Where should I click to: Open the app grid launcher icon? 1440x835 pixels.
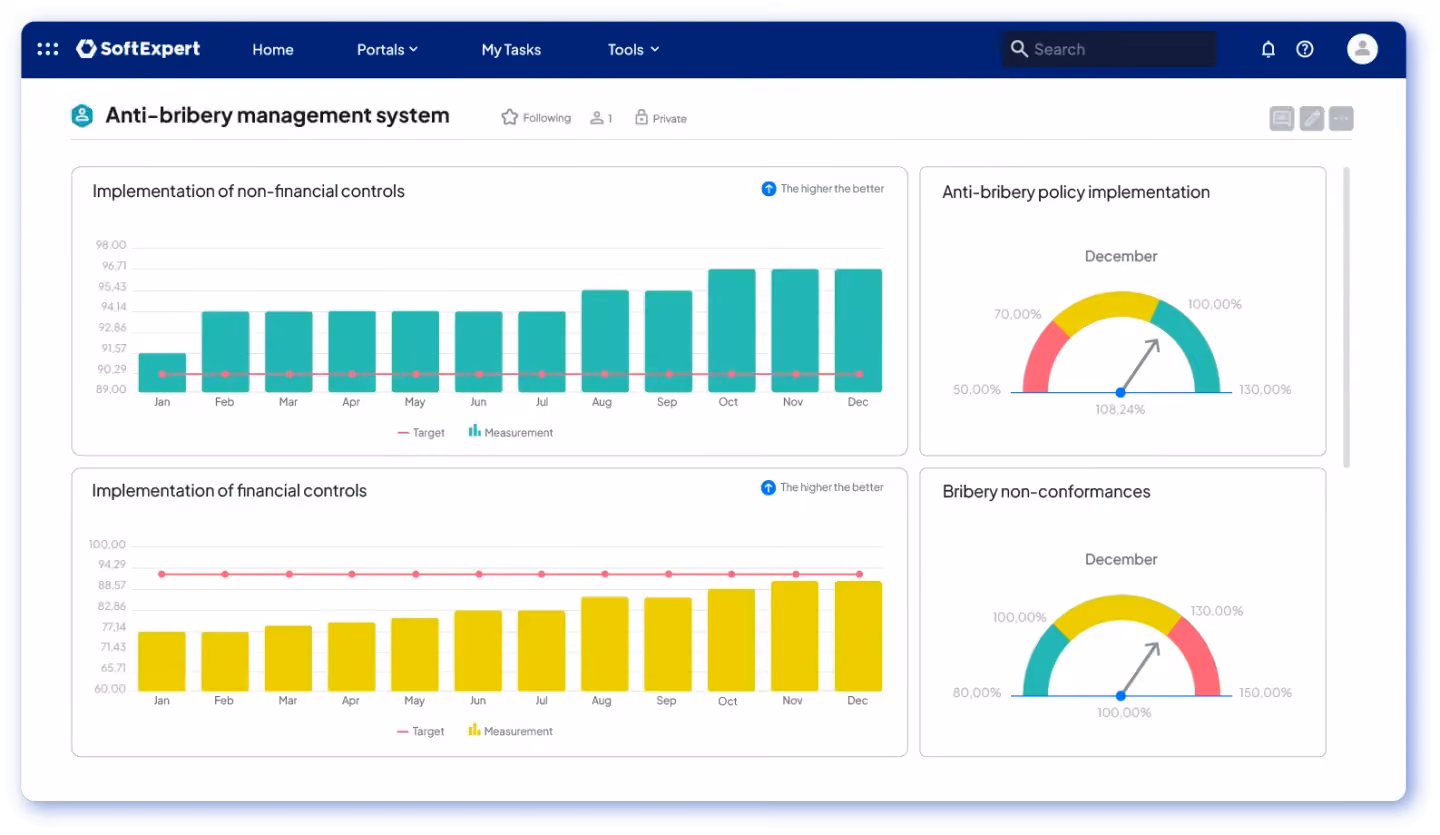[x=48, y=49]
